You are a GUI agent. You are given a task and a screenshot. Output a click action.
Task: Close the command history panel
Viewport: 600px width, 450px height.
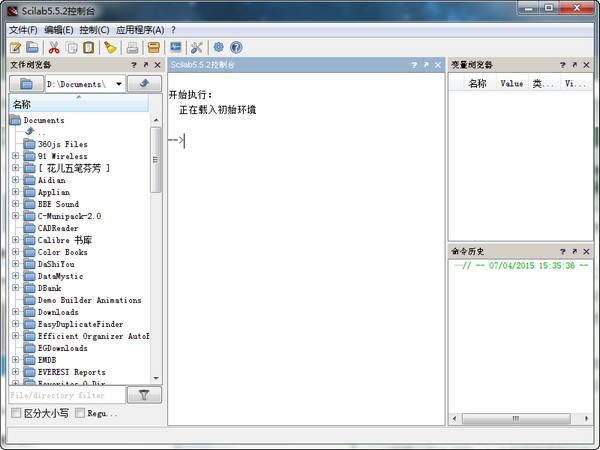click(x=586, y=251)
